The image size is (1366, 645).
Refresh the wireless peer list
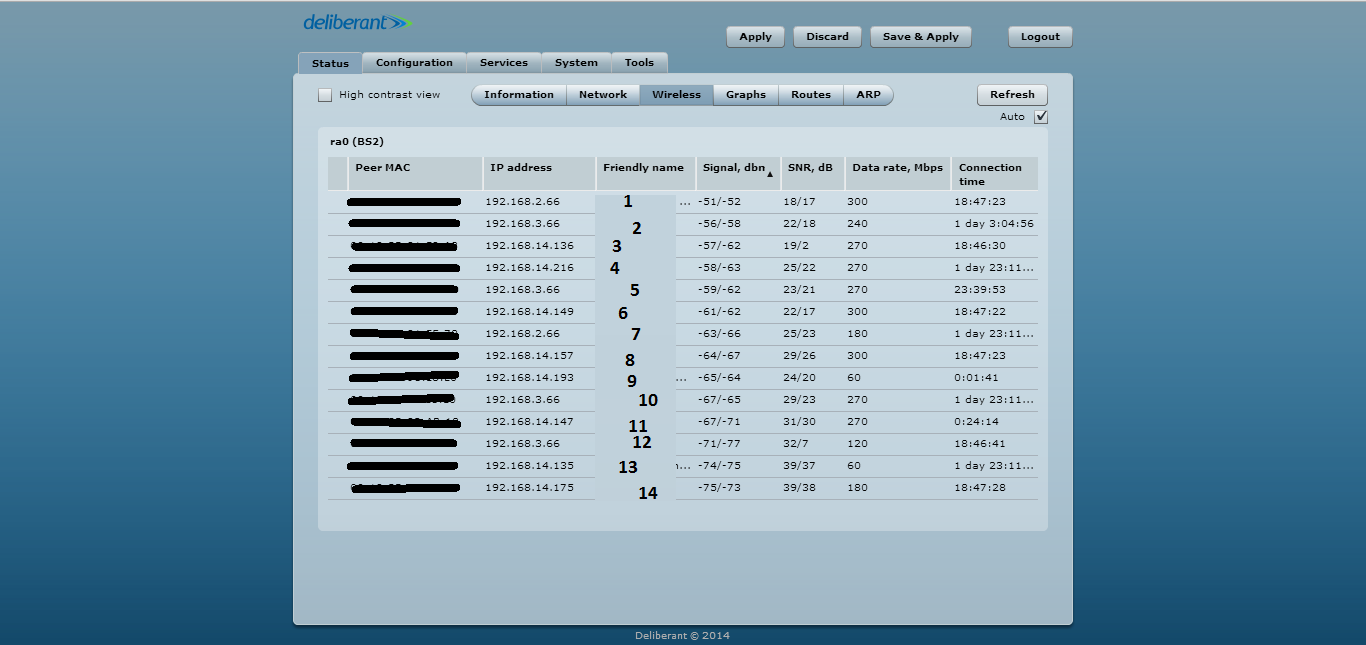[x=1012, y=95]
